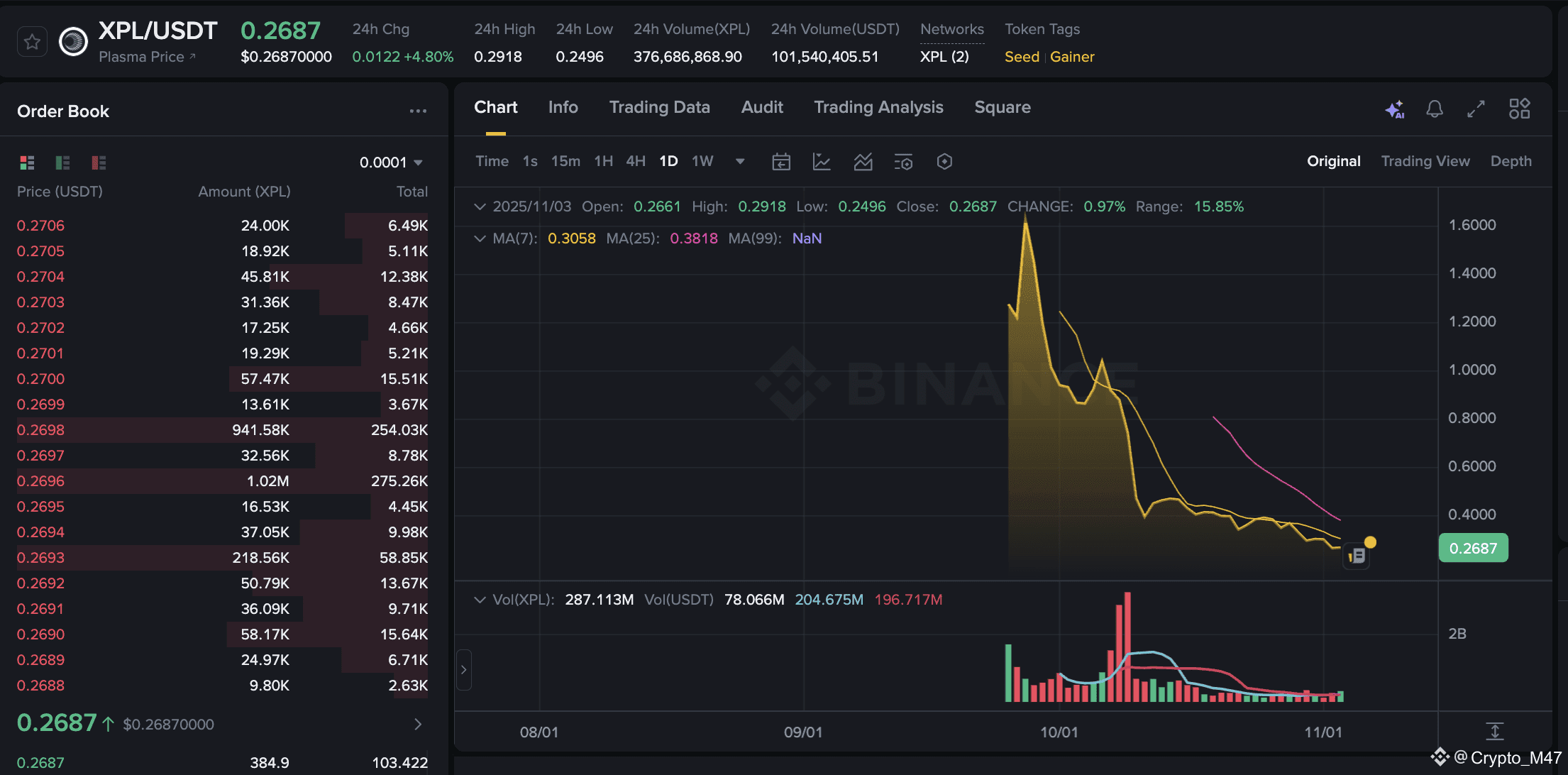Add XPL/USDT to favorites with star
The height and width of the screenshot is (775, 1568).
tap(32, 42)
